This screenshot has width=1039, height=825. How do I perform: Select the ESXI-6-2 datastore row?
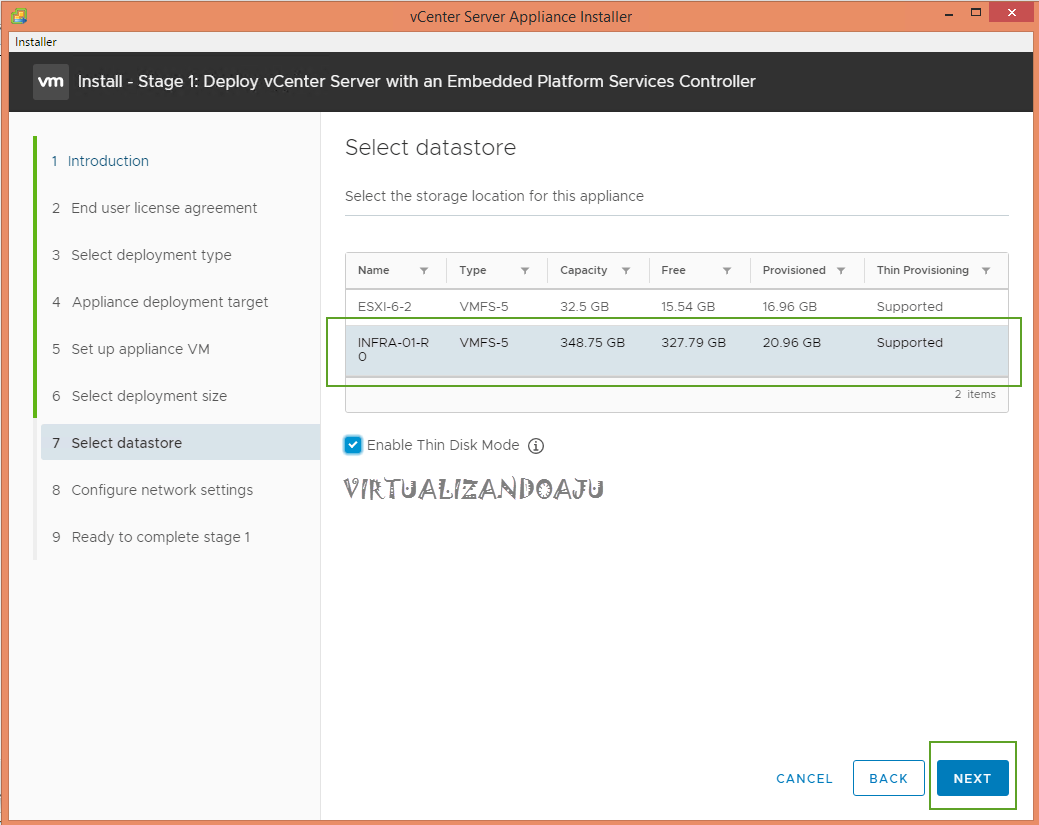coord(676,307)
